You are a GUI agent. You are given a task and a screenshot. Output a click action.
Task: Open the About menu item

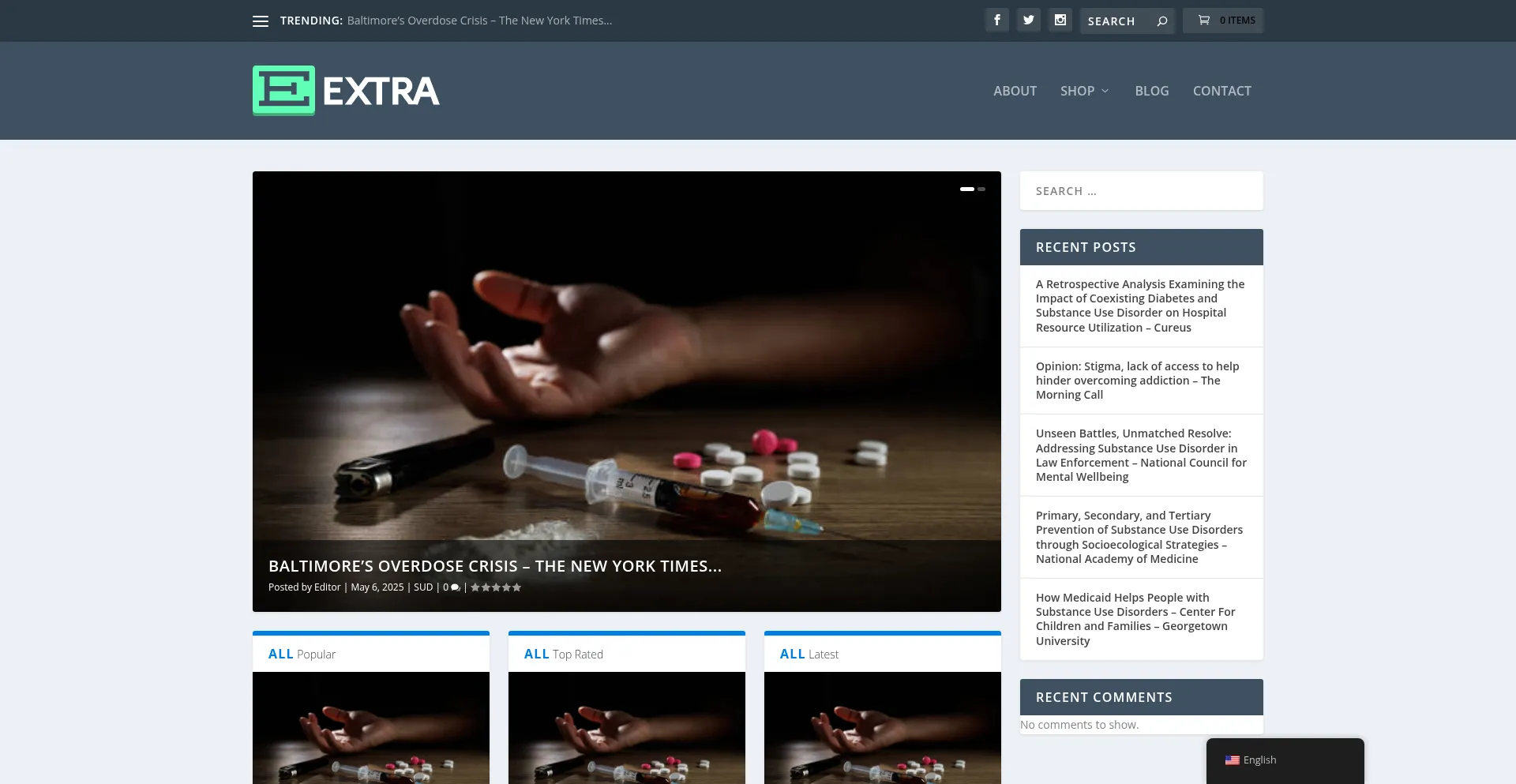click(x=1015, y=91)
